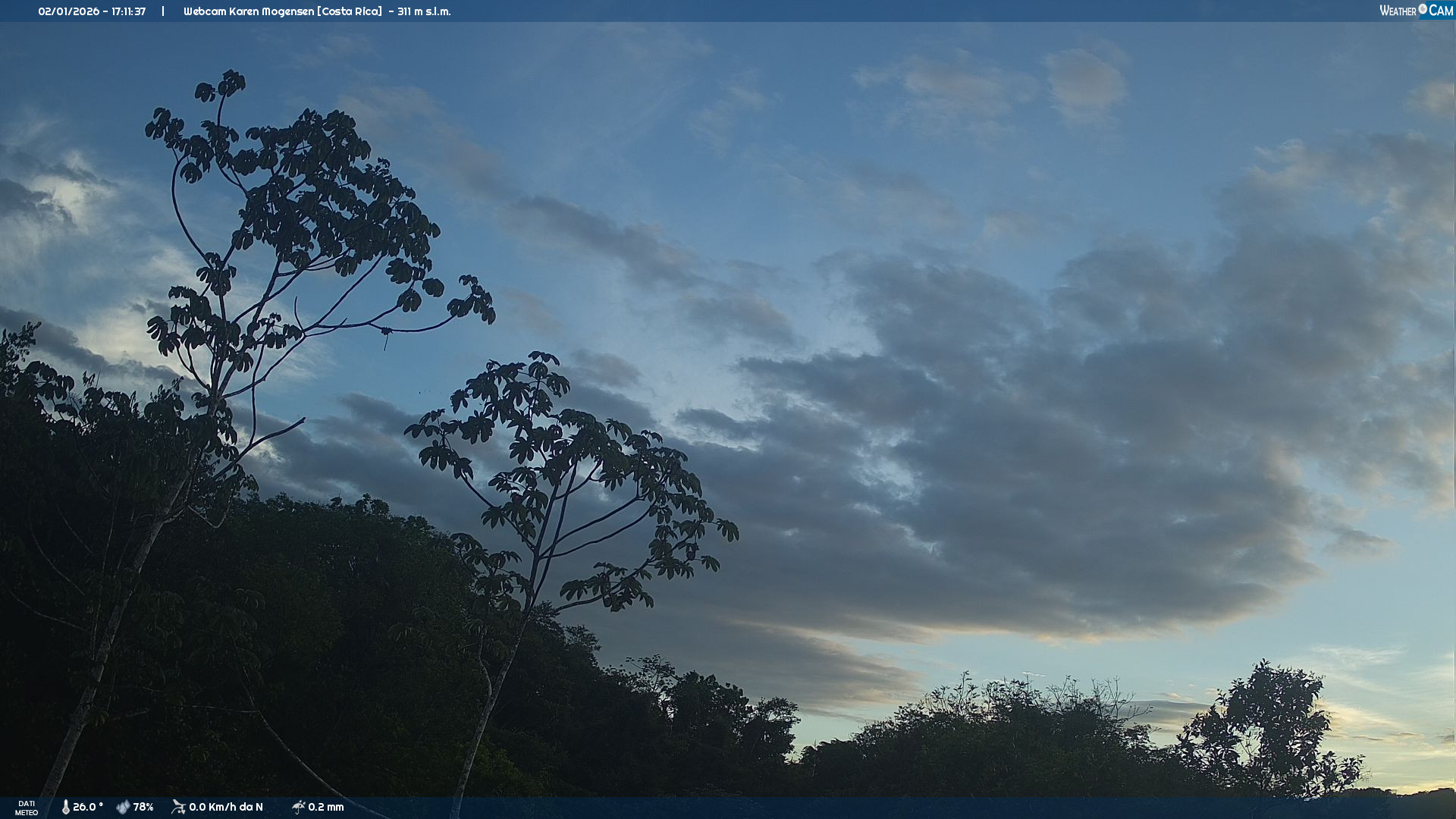1456x819 pixels.
Task: Click the CAM word in the logo
Action: pos(1440,11)
